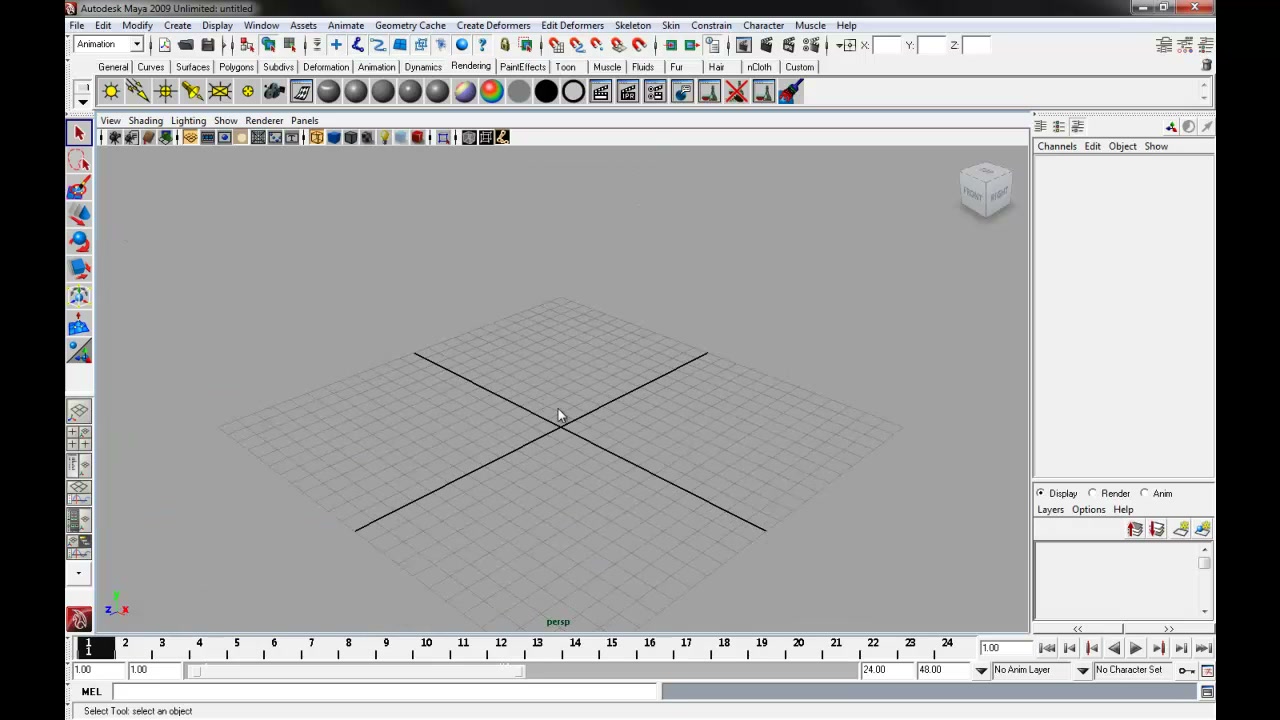Open the viewport Shading menu

click(x=145, y=121)
